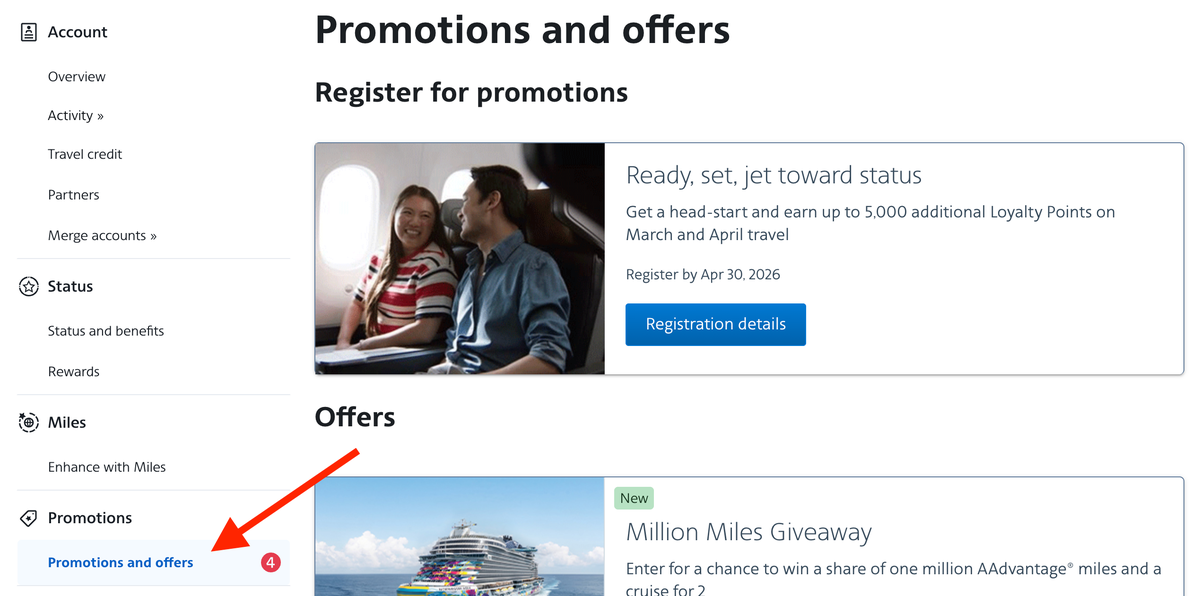
Task: Open the Partners page
Action: [74, 194]
